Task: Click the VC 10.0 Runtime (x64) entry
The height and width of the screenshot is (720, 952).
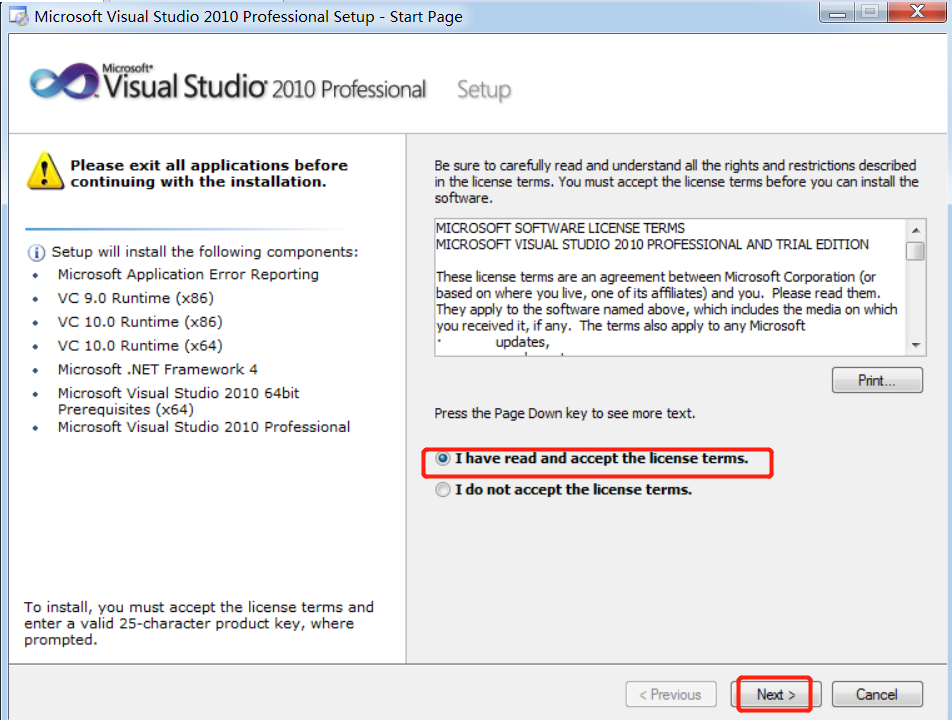Action: click(x=139, y=345)
